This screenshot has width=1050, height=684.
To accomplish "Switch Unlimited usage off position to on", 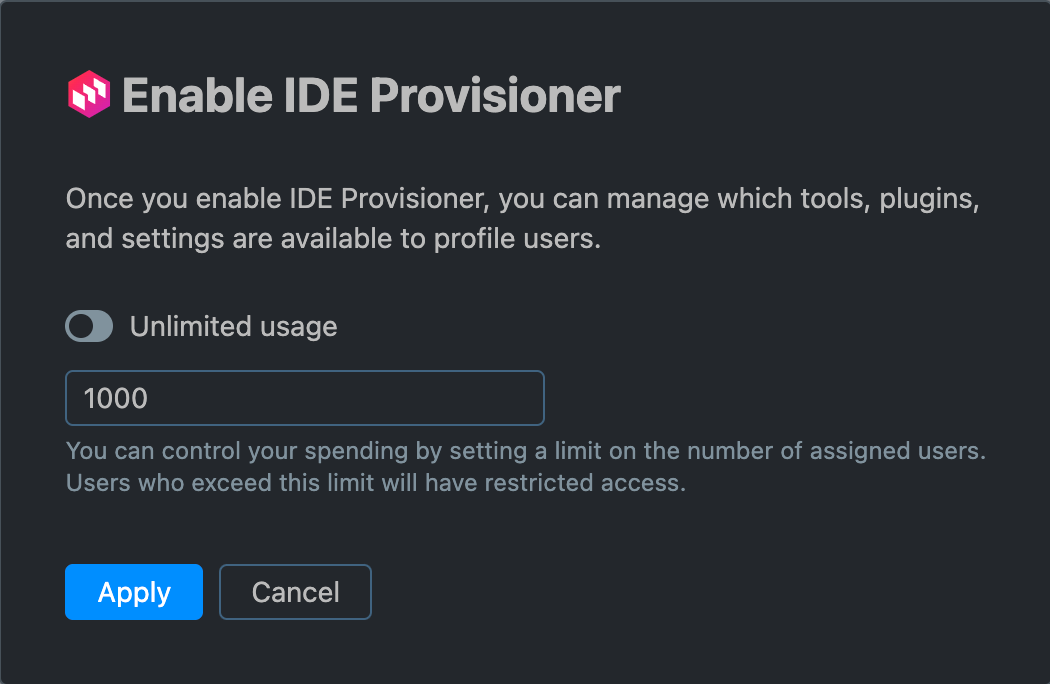I will point(89,326).
